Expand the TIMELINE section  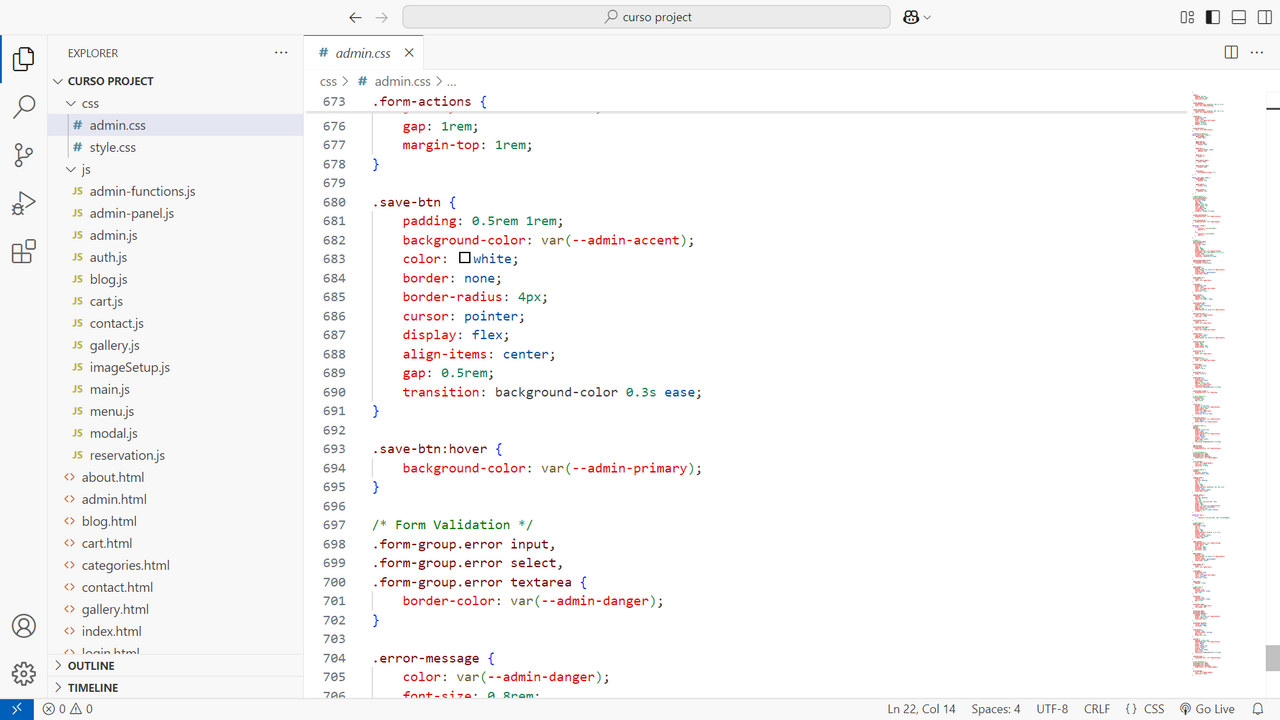(176, 687)
